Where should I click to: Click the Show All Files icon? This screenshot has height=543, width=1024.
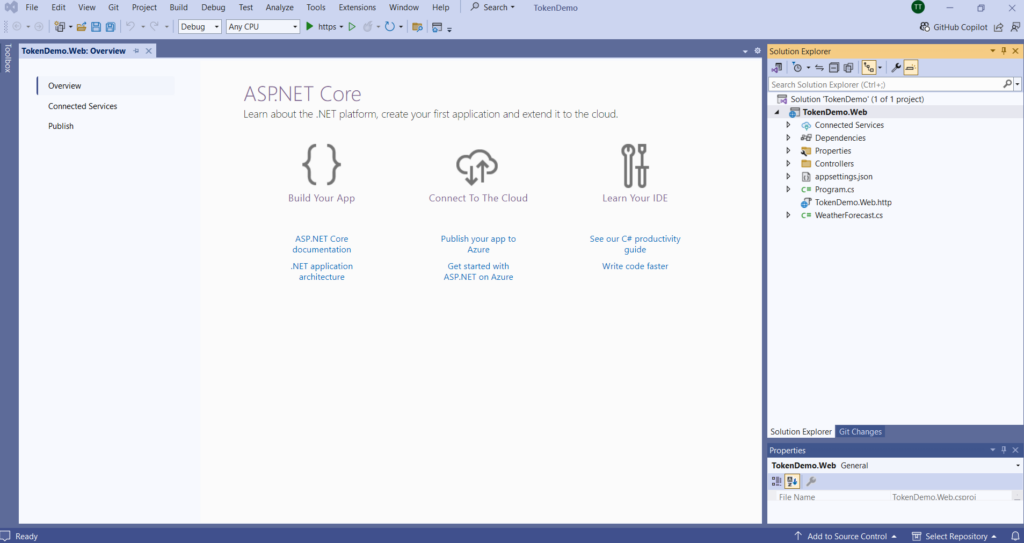coord(848,67)
